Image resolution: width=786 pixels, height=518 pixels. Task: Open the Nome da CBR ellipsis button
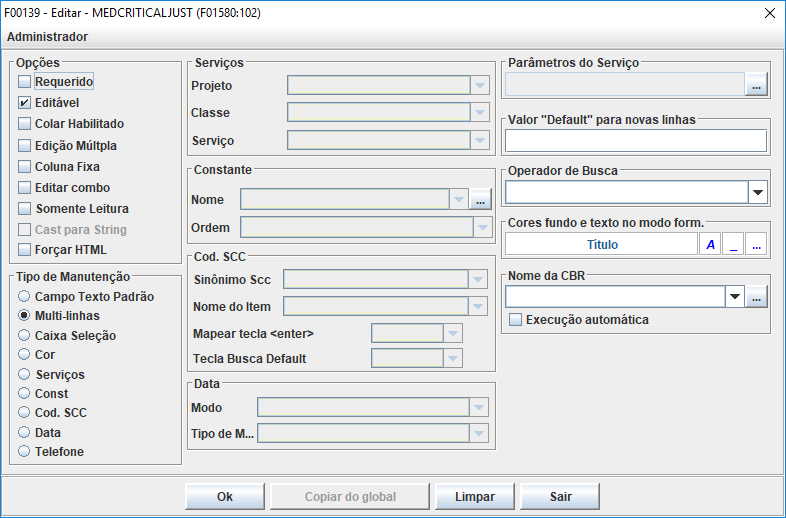[757, 297]
